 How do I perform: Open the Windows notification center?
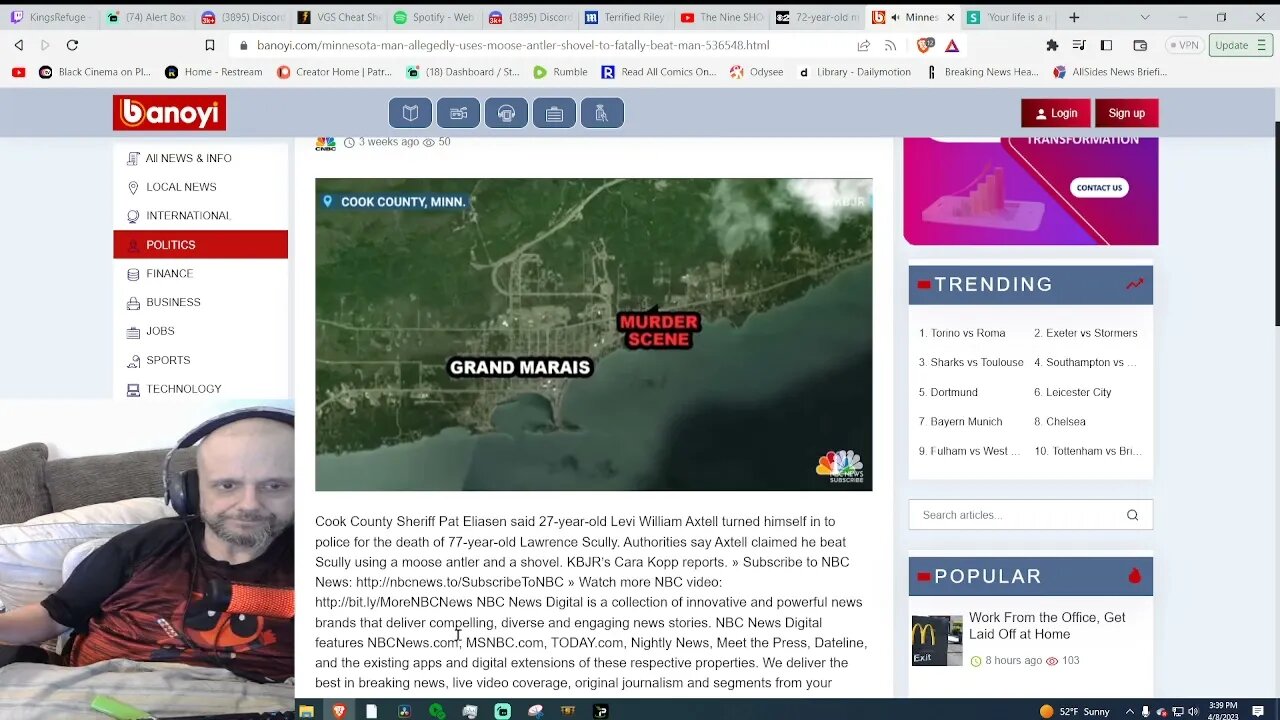click(1258, 711)
